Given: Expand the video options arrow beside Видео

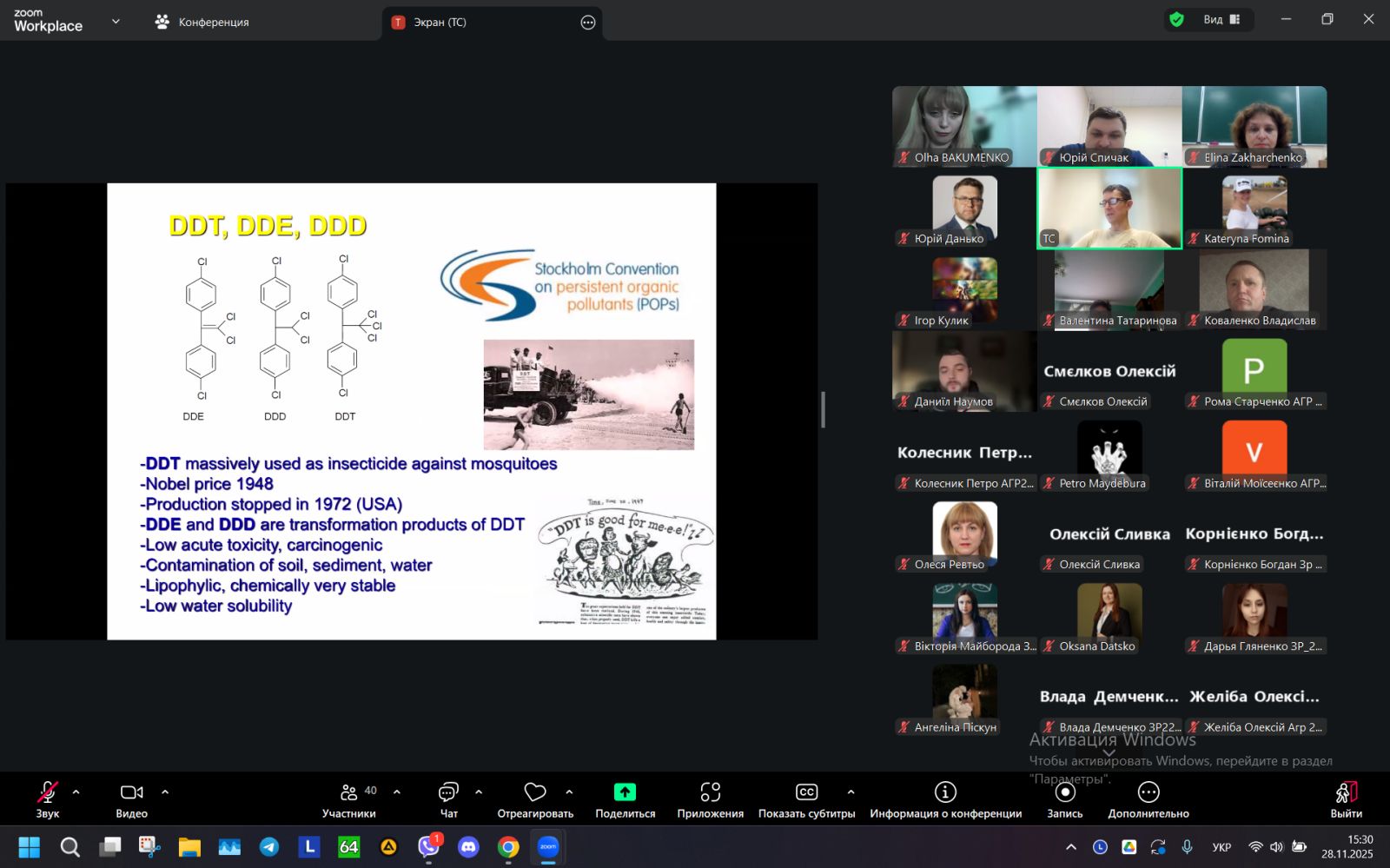Looking at the screenshot, I should pyautogui.click(x=165, y=792).
